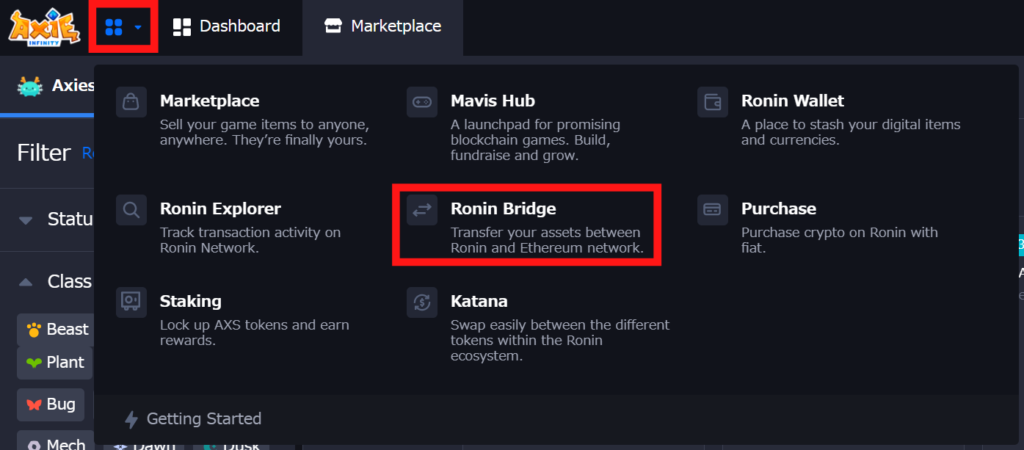Toggle the Plant class filter

click(x=55, y=362)
